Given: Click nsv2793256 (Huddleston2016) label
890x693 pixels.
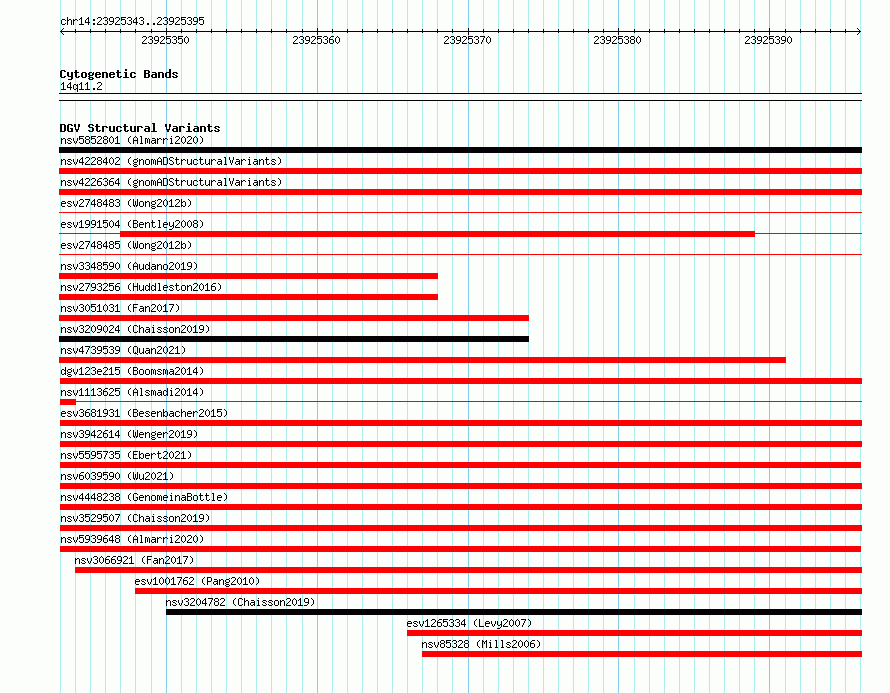Looking at the screenshot, I should (141, 287).
